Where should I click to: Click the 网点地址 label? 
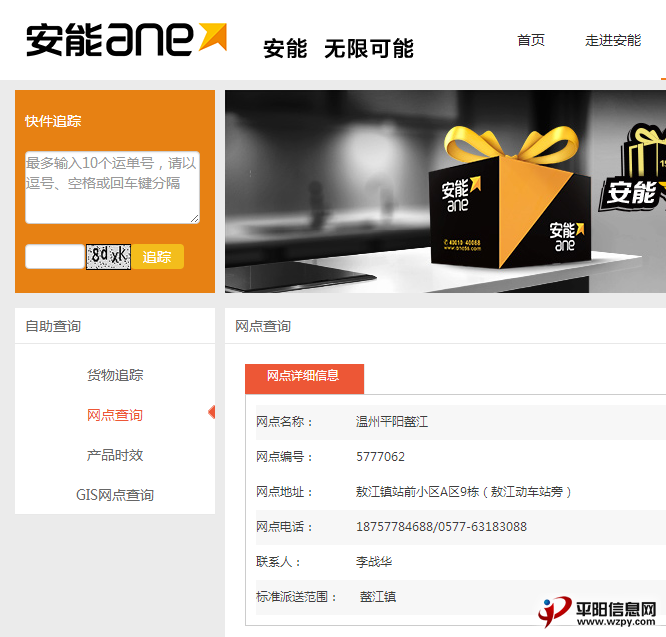pyautogui.click(x=285, y=492)
